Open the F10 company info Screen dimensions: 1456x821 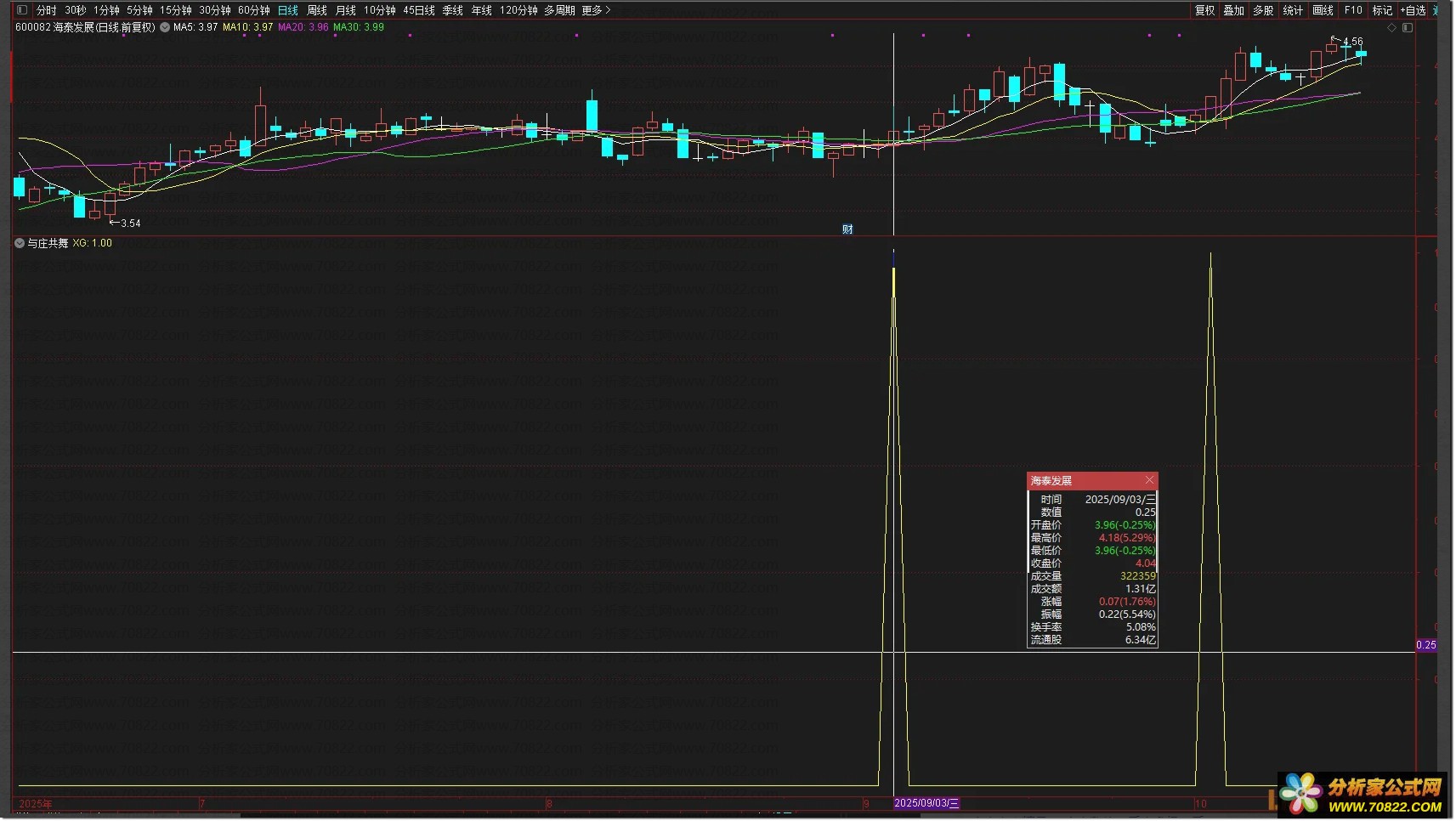(1353, 10)
